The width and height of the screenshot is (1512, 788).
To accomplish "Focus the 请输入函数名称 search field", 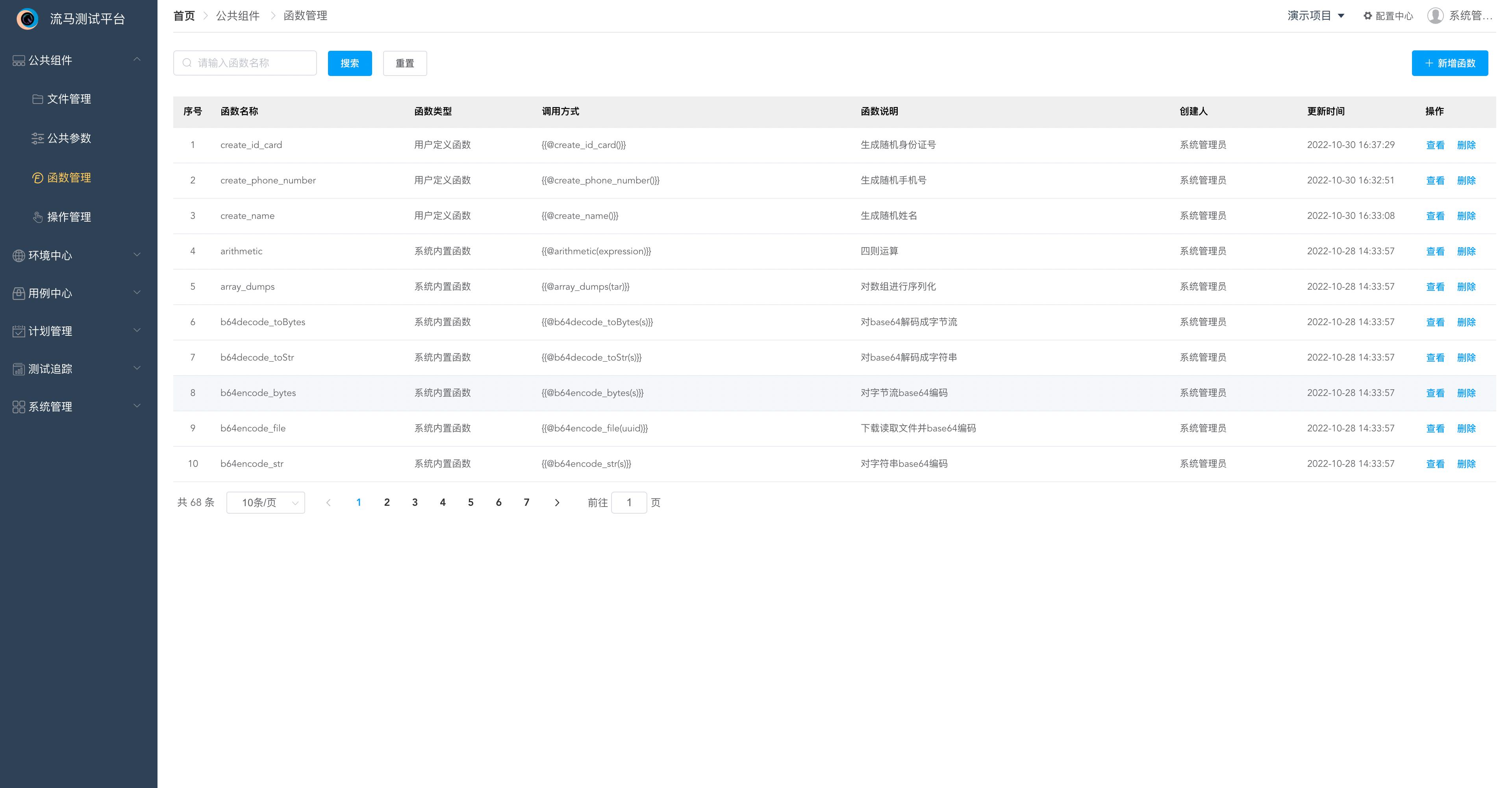I will pos(245,63).
